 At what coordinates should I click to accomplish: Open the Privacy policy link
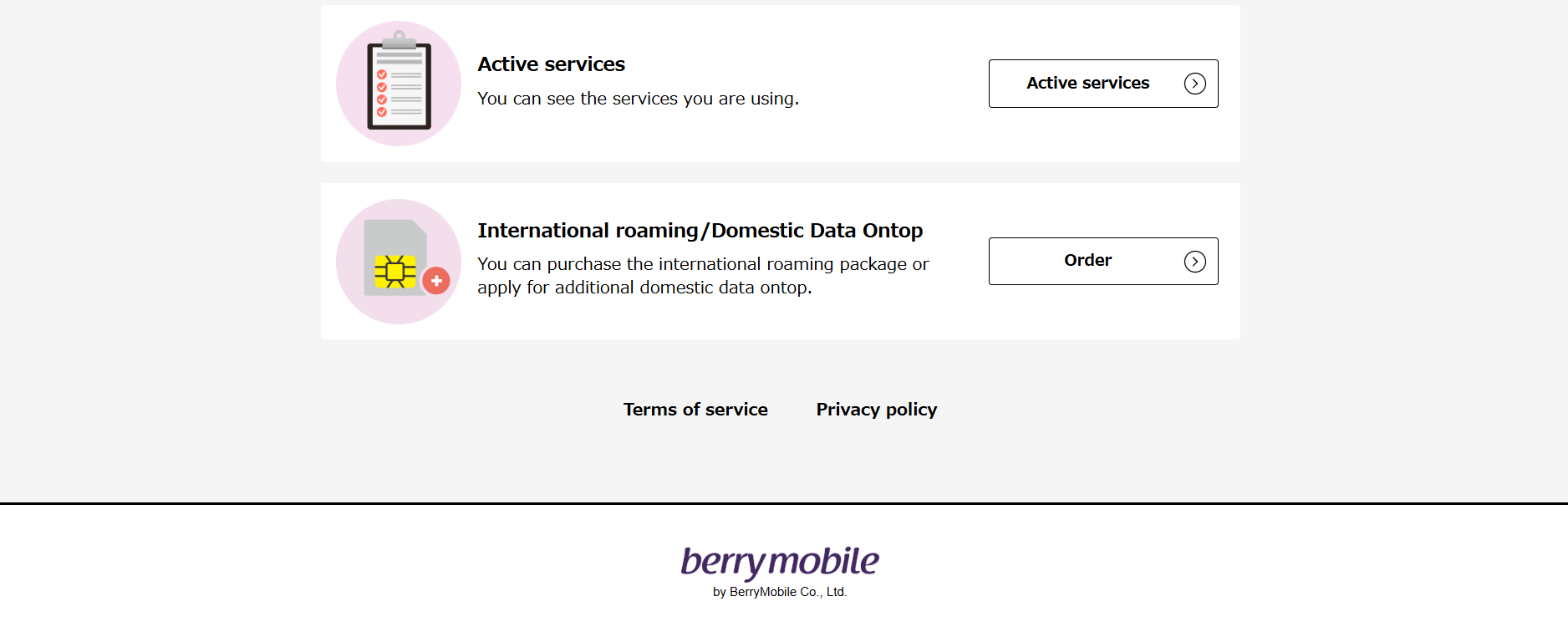pyautogui.click(x=877, y=410)
